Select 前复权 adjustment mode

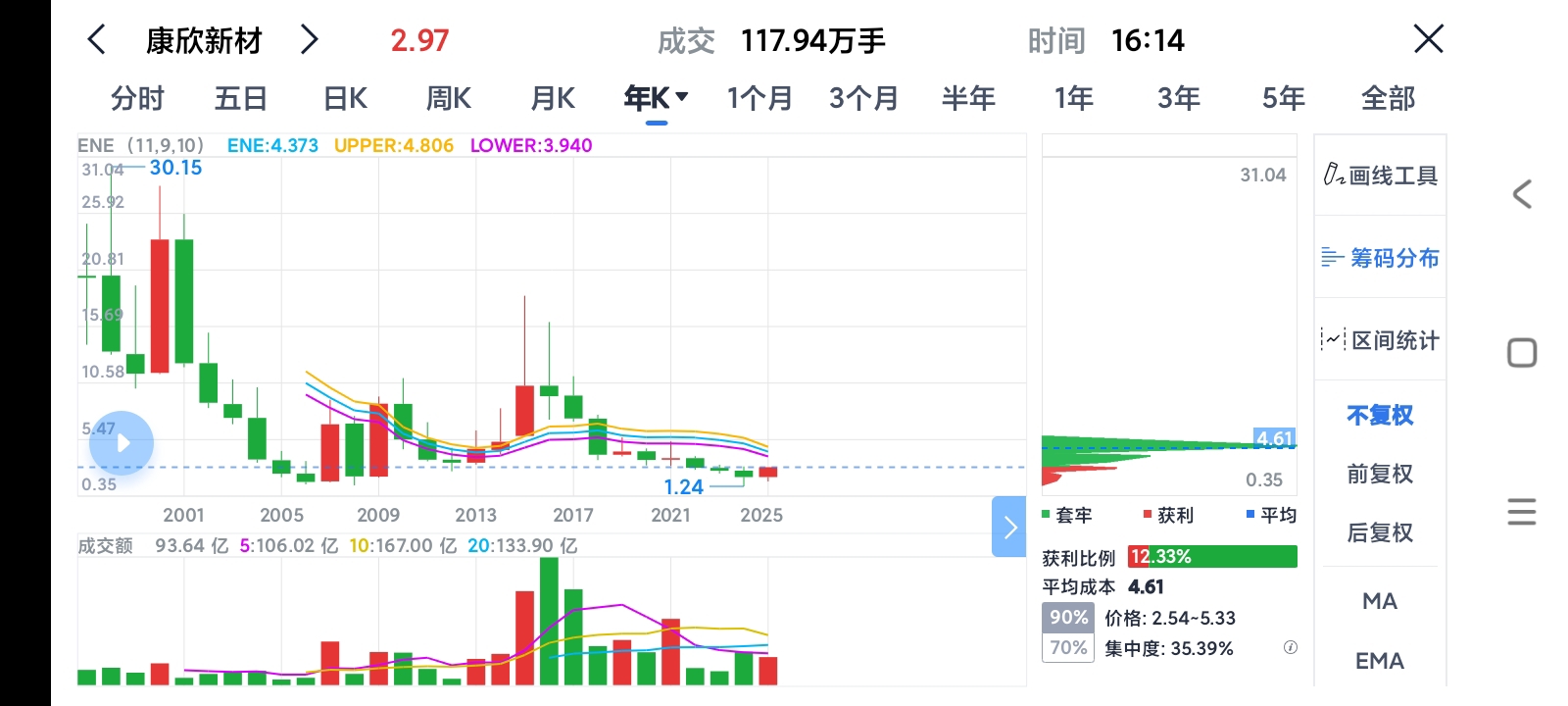(1380, 474)
